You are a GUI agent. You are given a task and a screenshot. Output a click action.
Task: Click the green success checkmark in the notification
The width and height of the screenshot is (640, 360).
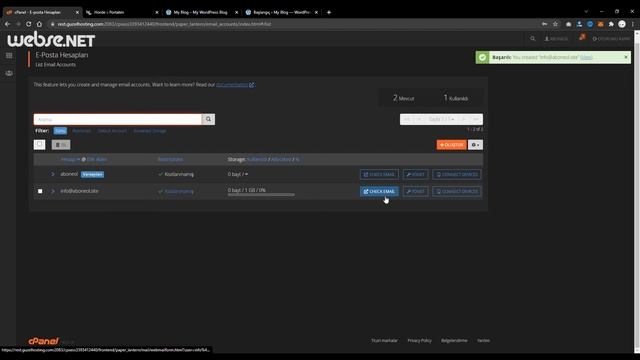tap(482, 58)
